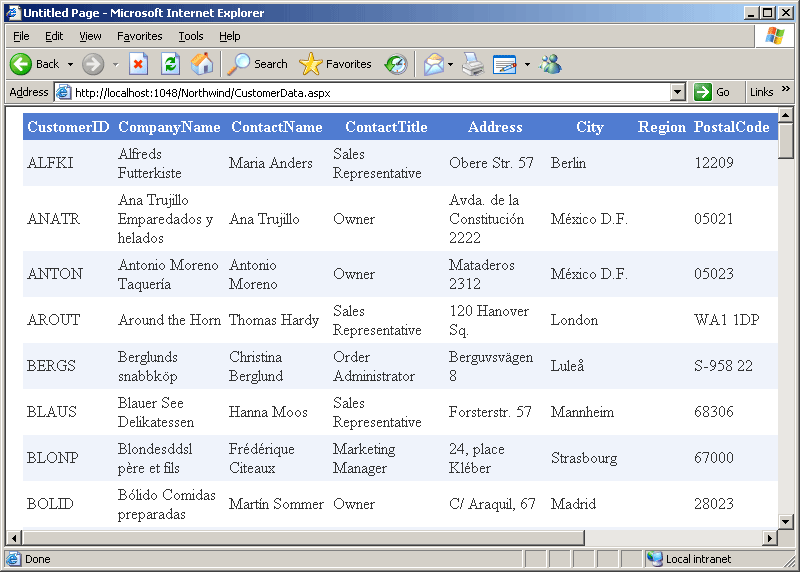
Task: Expand the Links toolbar chevron
Action: [x=786, y=91]
